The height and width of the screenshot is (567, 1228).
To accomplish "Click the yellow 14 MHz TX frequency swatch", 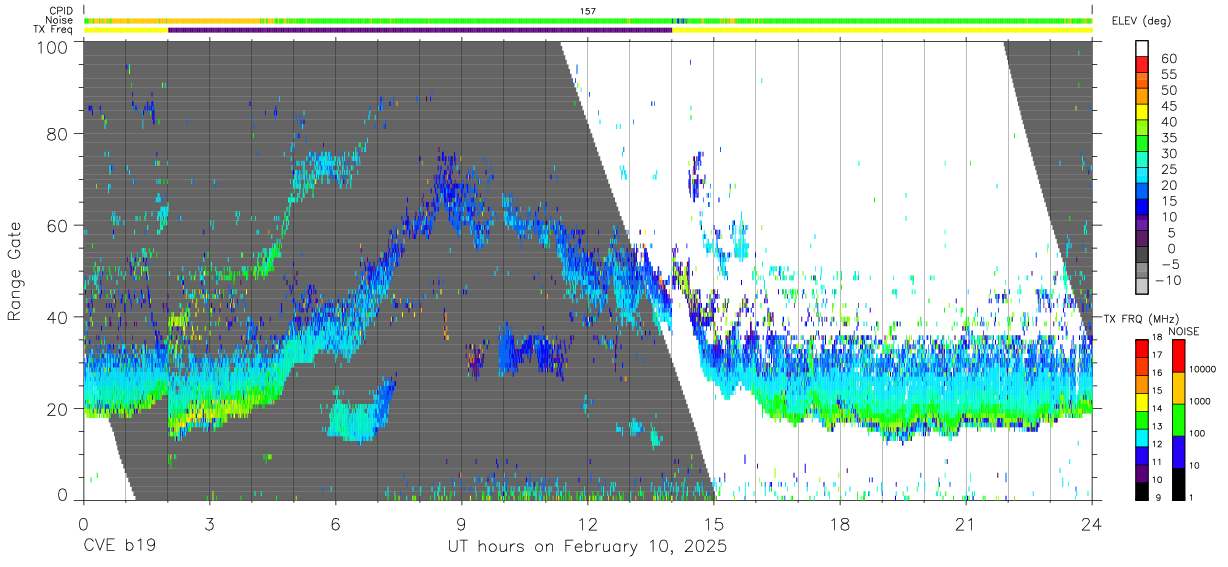I will 1142,402.
